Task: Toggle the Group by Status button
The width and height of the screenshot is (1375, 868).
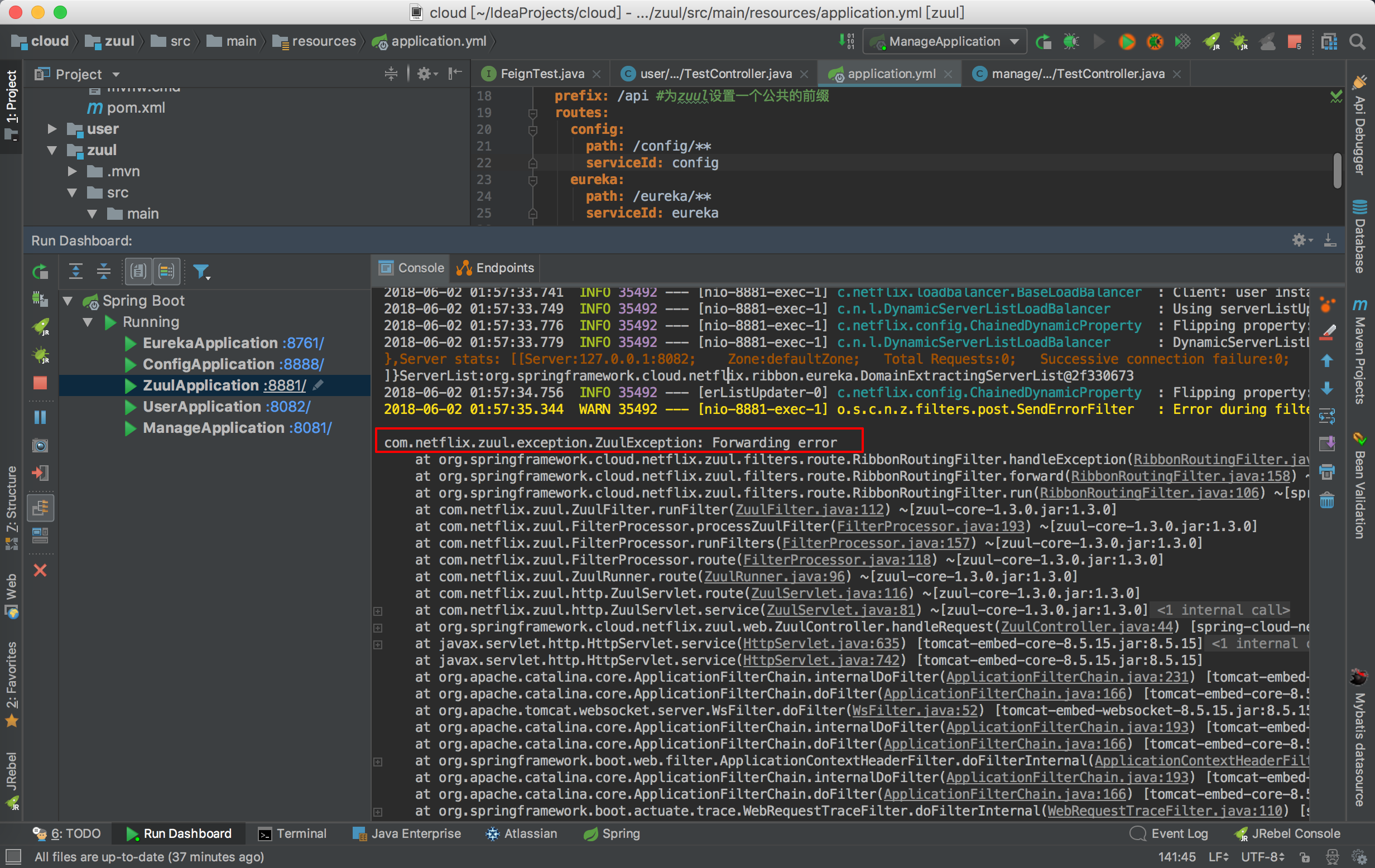Action: tap(166, 271)
